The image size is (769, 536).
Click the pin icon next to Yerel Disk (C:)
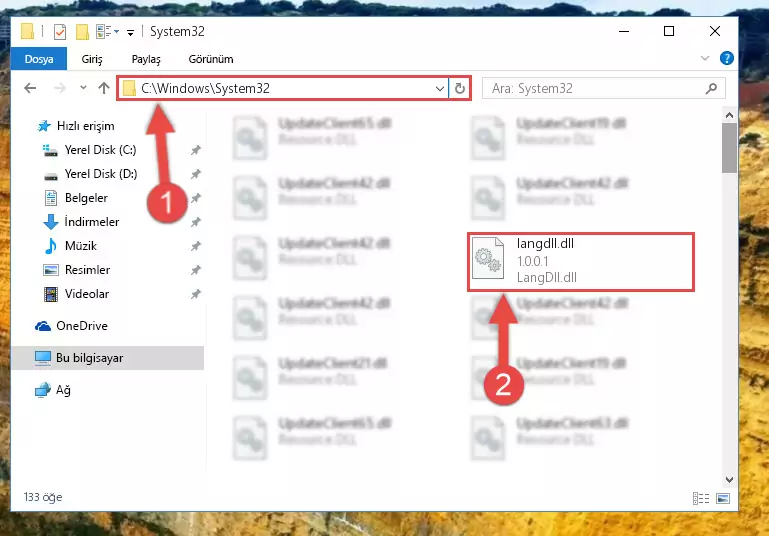click(196, 150)
